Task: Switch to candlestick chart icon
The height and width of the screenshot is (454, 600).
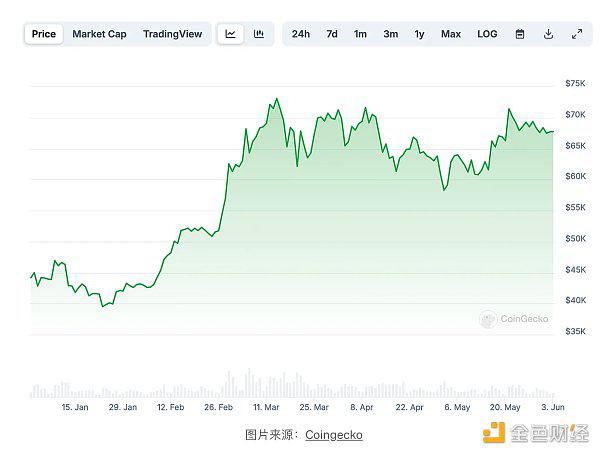Action: coord(259,34)
